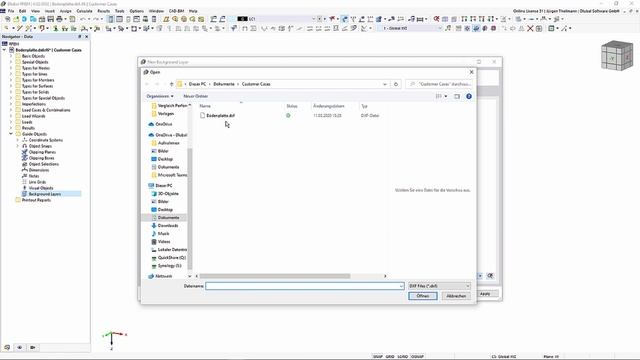
Task: Sort files by the Änderungsdatum column
Action: [329, 106]
